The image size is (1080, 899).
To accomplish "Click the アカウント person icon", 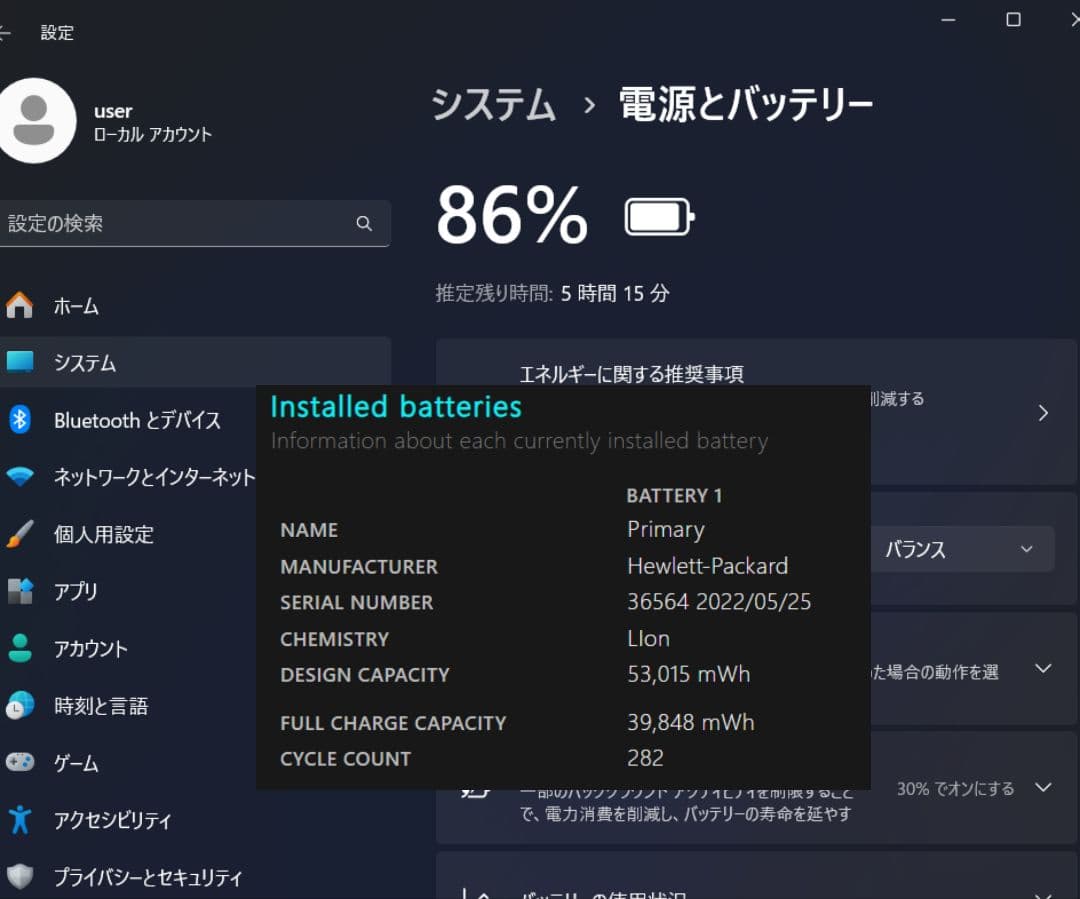I will (x=22, y=648).
